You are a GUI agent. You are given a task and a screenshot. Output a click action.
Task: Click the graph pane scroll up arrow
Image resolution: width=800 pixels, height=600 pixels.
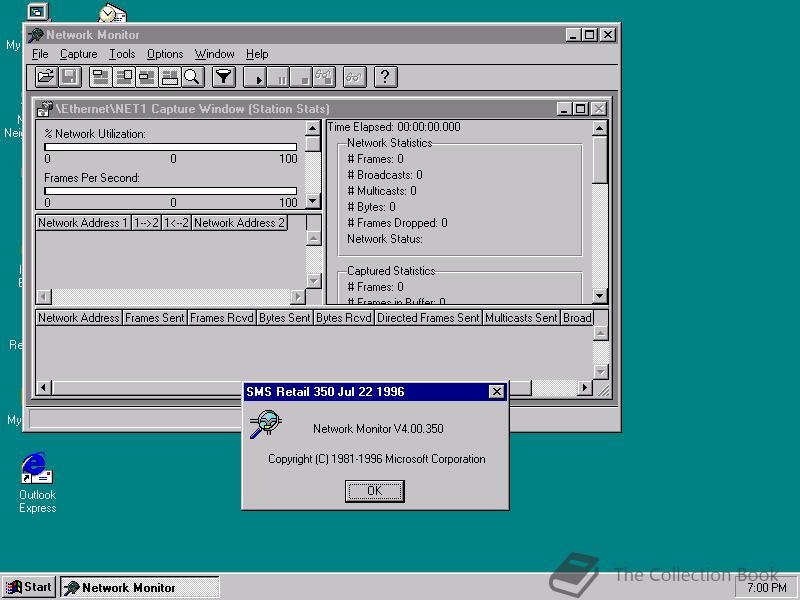pyautogui.click(x=313, y=128)
